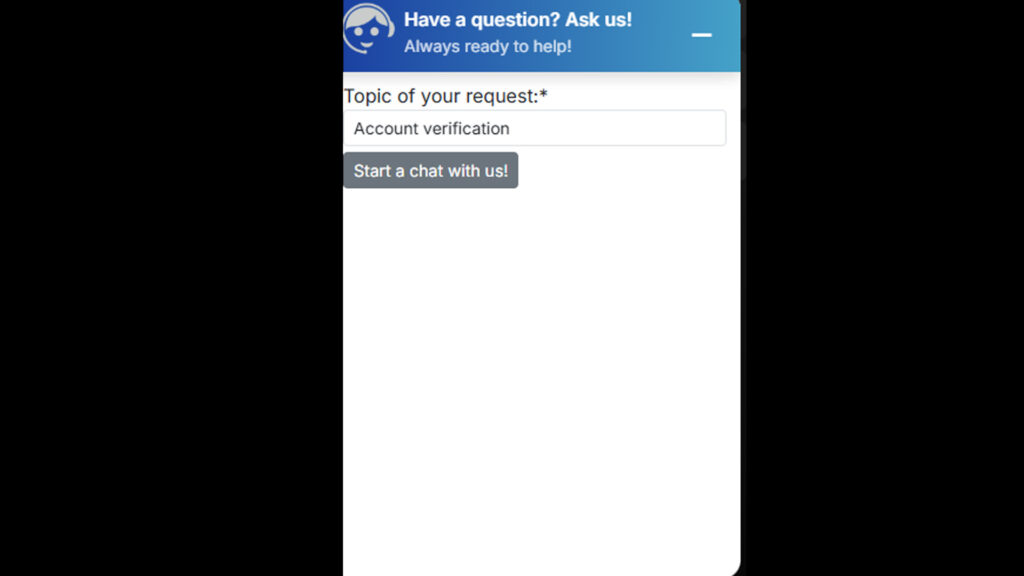This screenshot has height=576, width=1024.
Task: Focus the 'Topic of your request' input field
Action: (534, 128)
